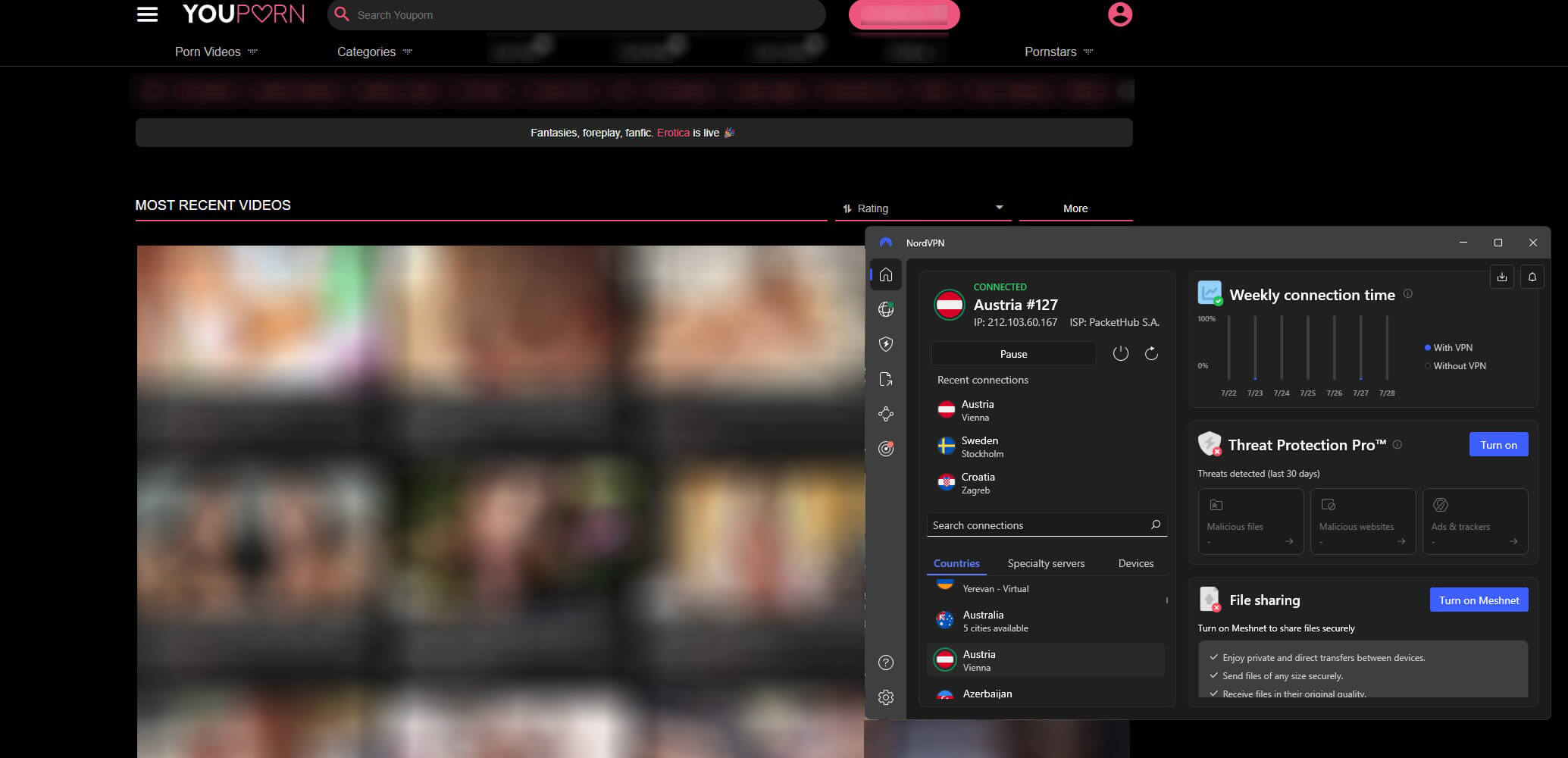
Task: Select Australia in the countries list
Action: [x=1046, y=621]
